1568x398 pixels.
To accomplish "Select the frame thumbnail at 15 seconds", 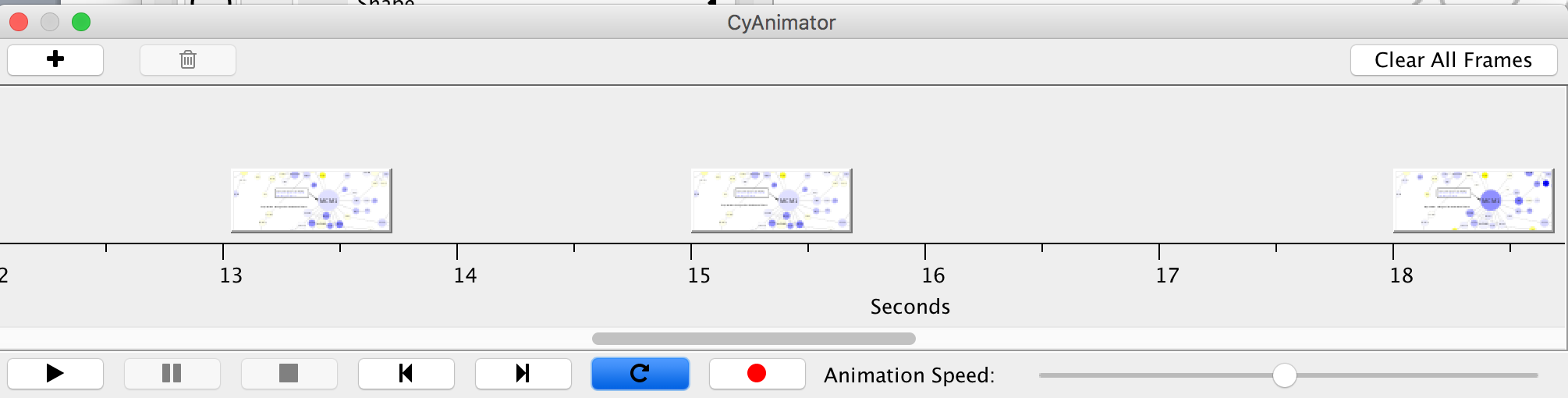I will pyautogui.click(x=772, y=201).
